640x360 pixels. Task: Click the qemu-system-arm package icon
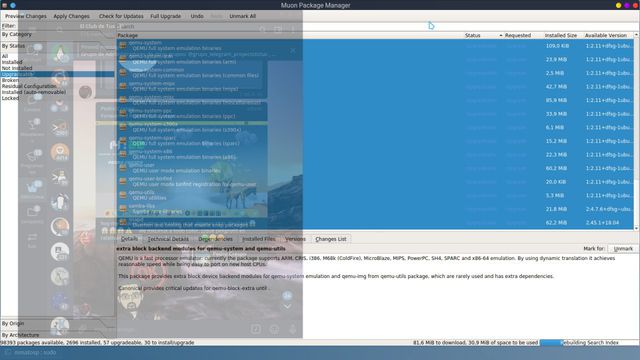(x=123, y=59)
